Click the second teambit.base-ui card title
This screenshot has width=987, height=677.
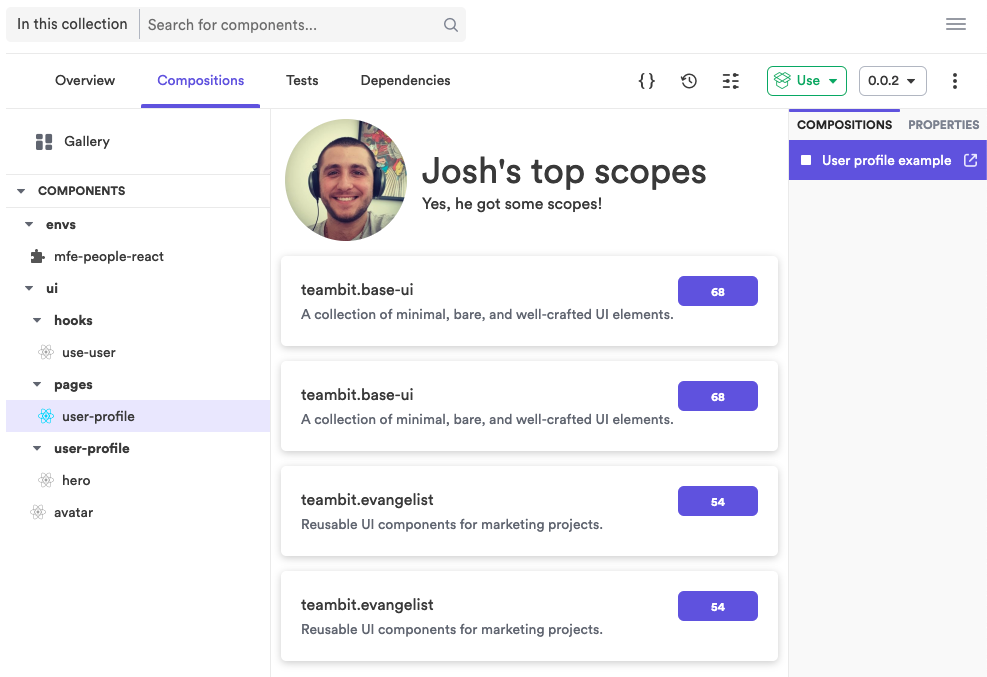357,394
